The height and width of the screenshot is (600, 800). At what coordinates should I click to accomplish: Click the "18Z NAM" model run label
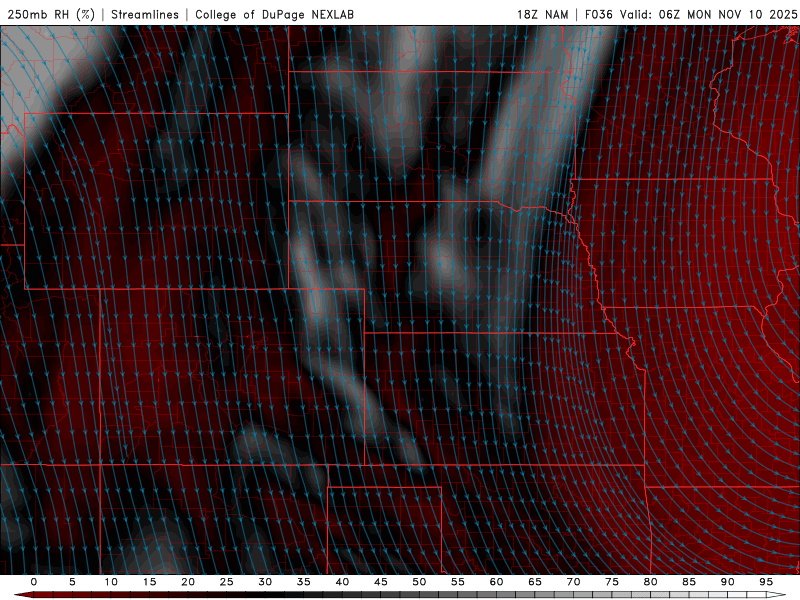pos(542,14)
